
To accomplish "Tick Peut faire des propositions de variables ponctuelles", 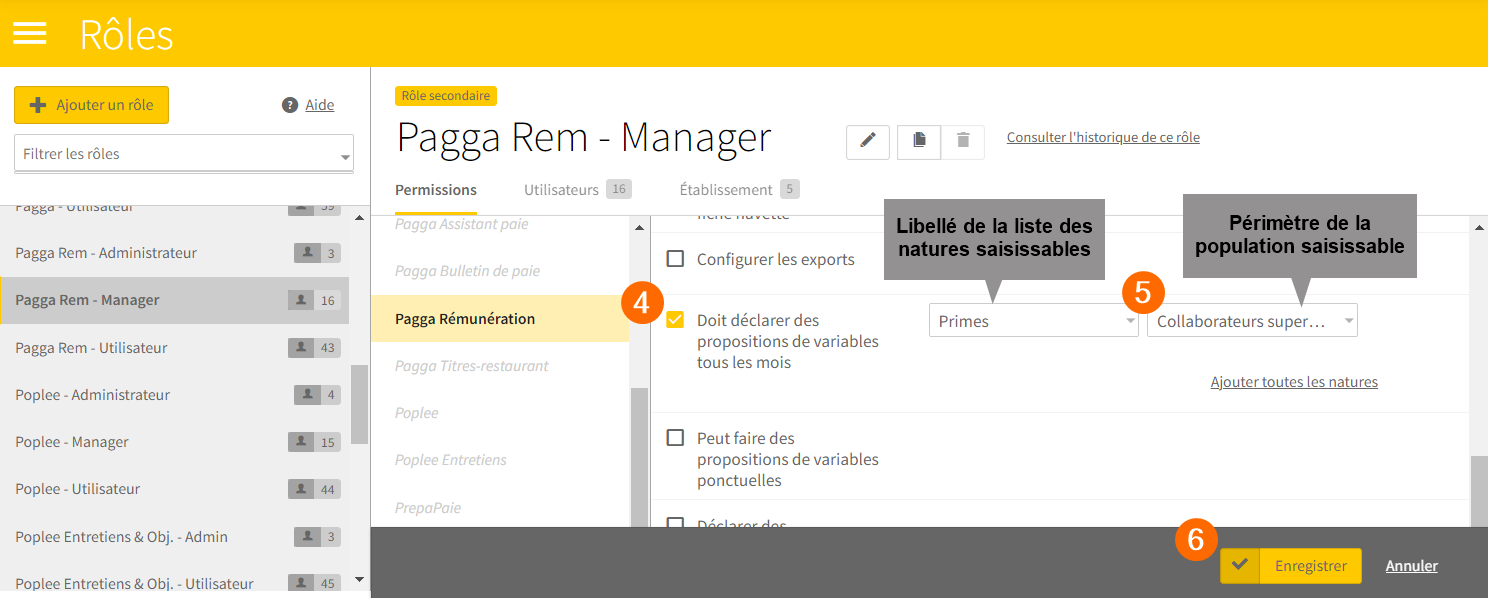I will (676, 438).
